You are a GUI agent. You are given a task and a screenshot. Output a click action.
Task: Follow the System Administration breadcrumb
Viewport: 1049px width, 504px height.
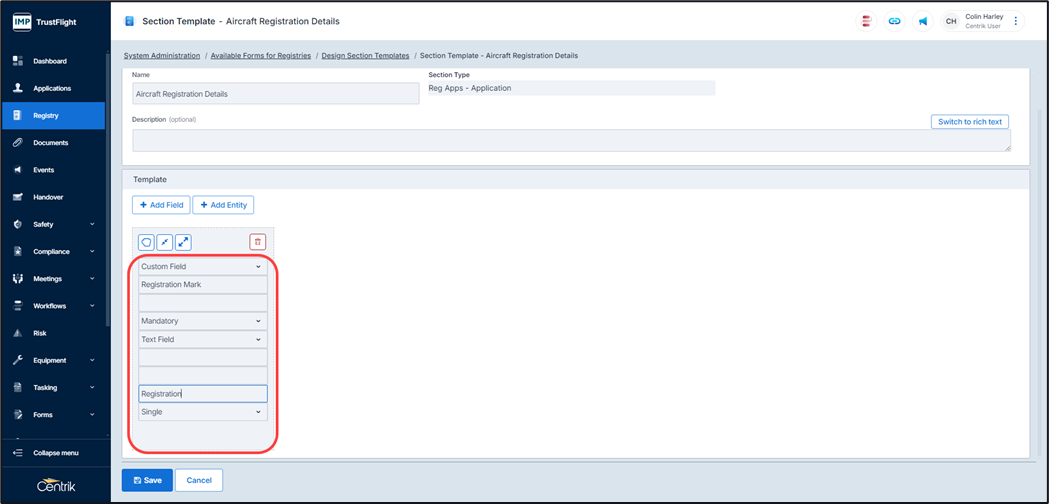click(162, 56)
